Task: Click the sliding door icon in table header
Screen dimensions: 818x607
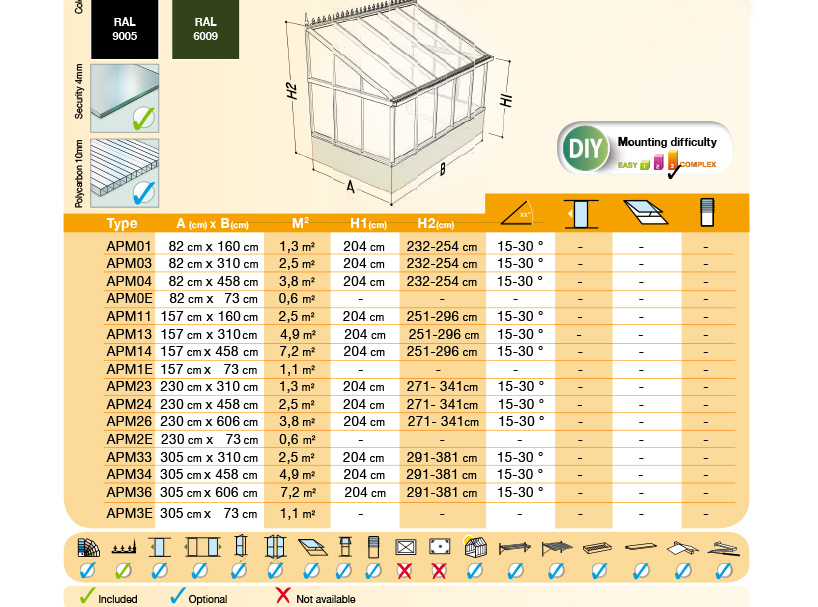Action: tap(581, 214)
